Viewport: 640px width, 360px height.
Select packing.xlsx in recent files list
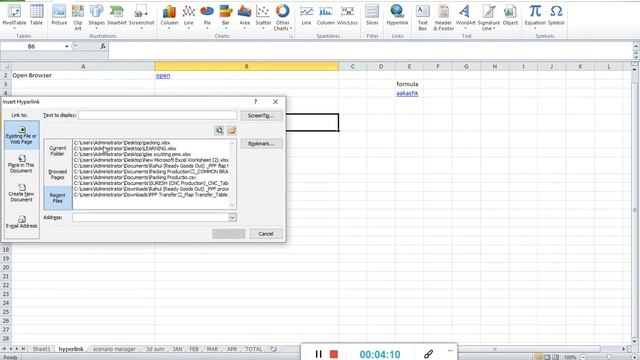click(122, 143)
